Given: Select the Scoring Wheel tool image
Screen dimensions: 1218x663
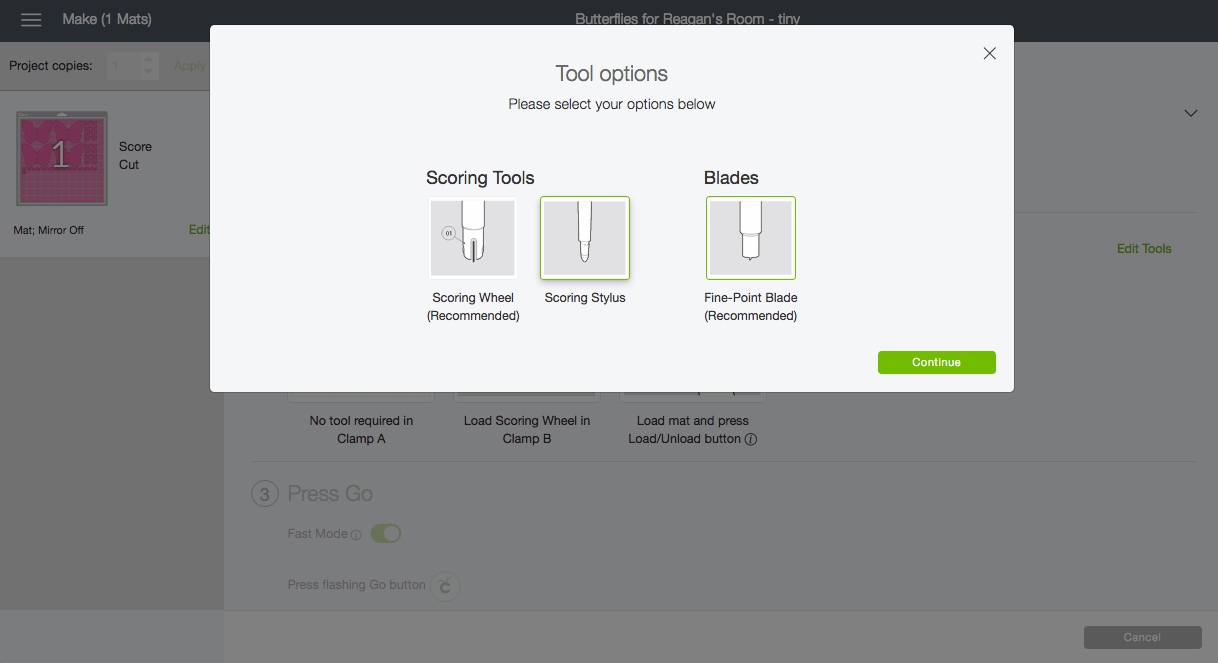Looking at the screenshot, I should click(473, 238).
